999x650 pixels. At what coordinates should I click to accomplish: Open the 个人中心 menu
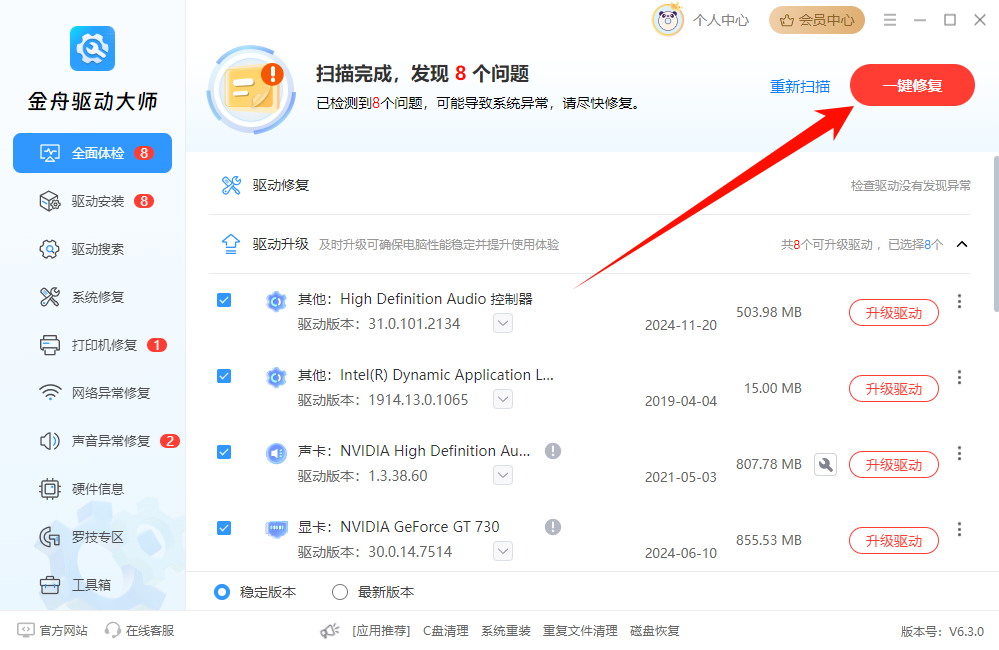tap(710, 19)
